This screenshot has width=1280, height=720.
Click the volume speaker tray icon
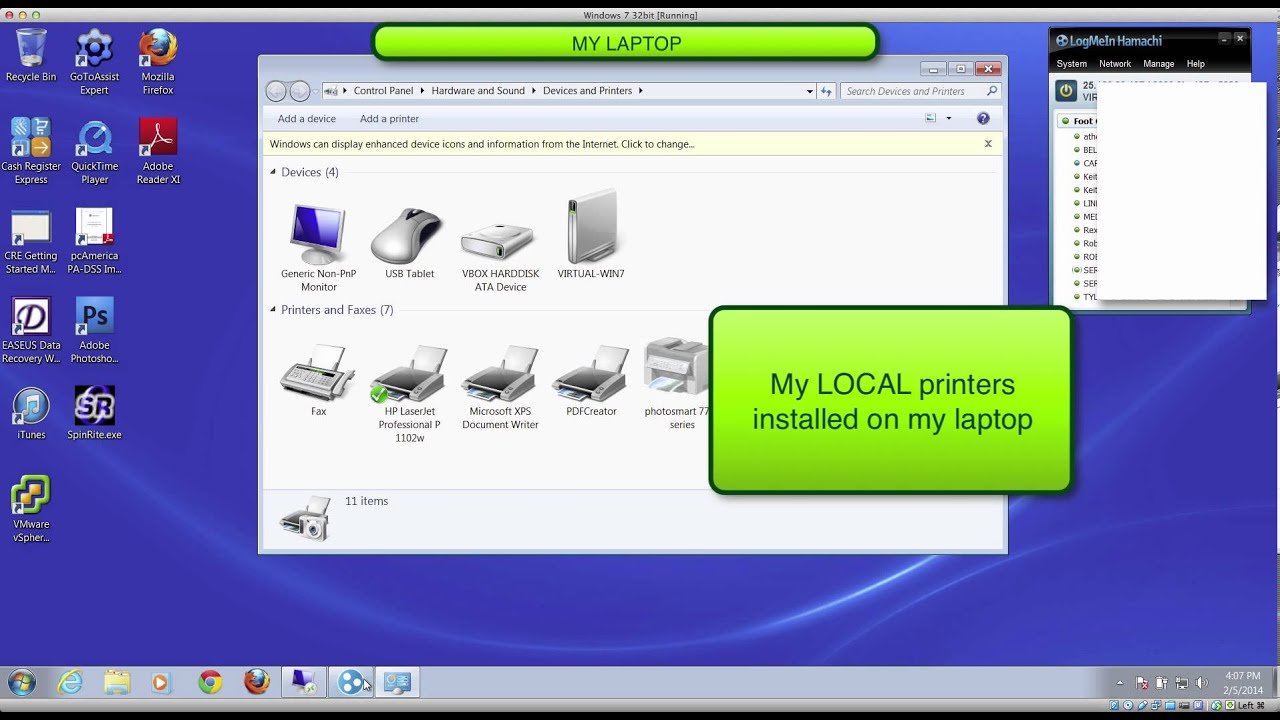tap(1202, 683)
